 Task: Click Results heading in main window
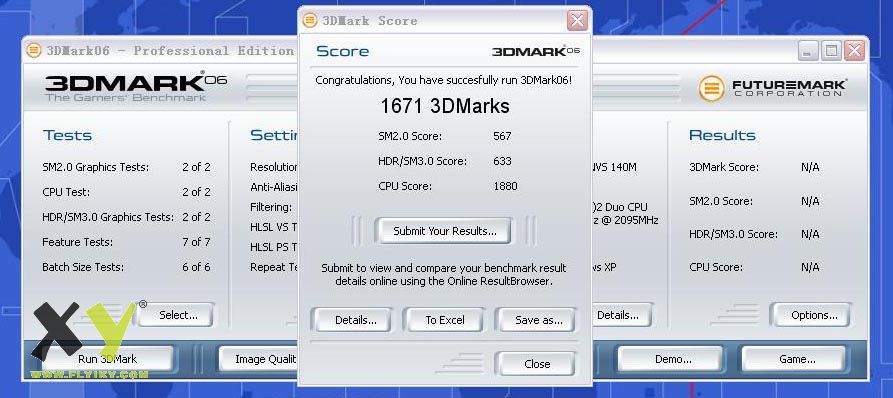click(722, 136)
